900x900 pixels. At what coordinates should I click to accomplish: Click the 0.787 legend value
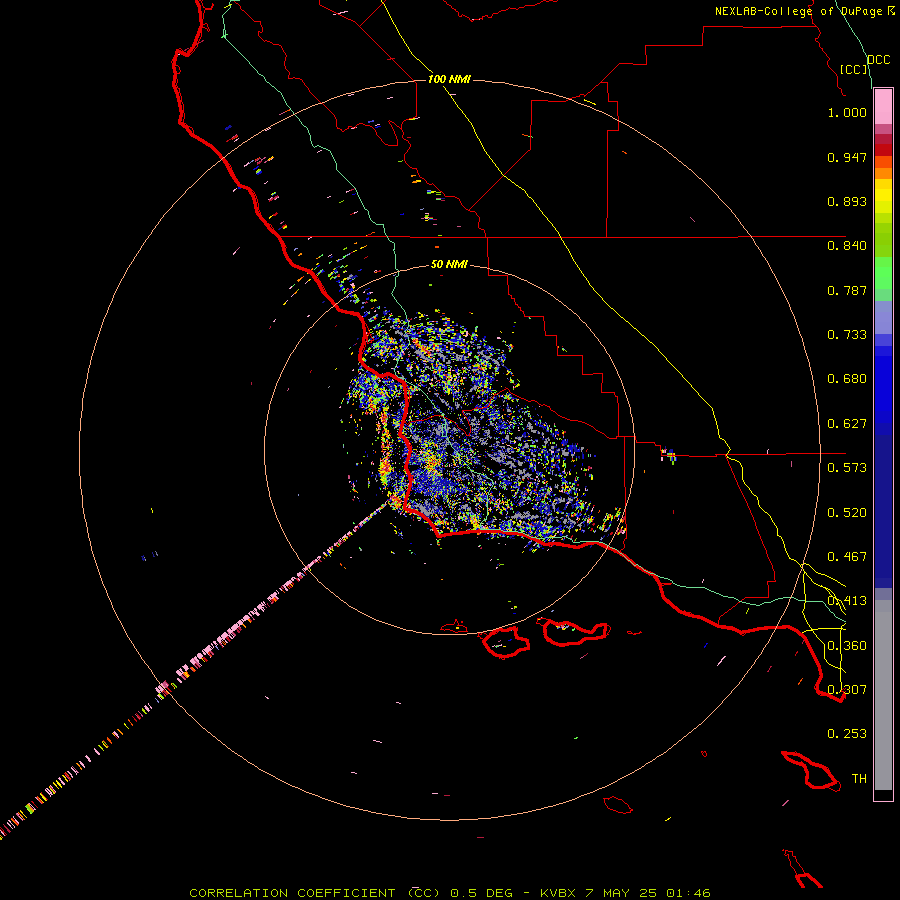[x=847, y=290]
